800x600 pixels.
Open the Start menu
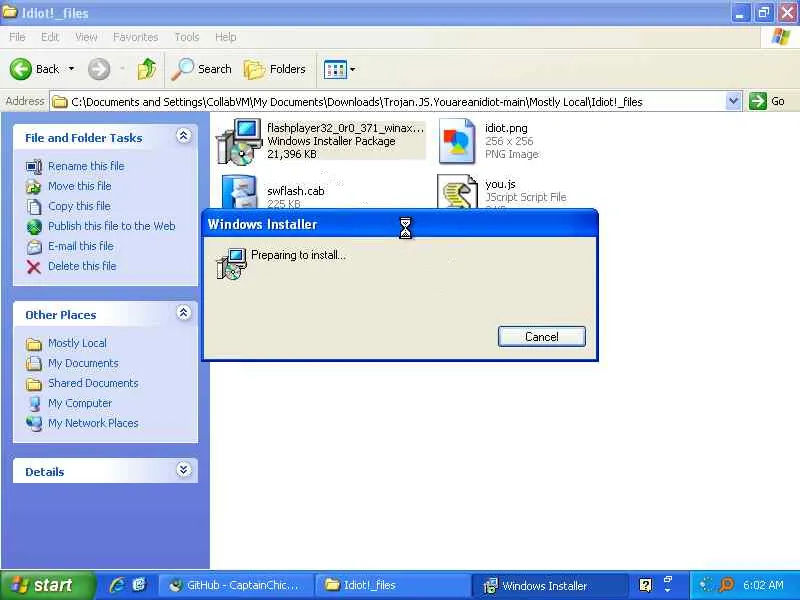click(46, 585)
